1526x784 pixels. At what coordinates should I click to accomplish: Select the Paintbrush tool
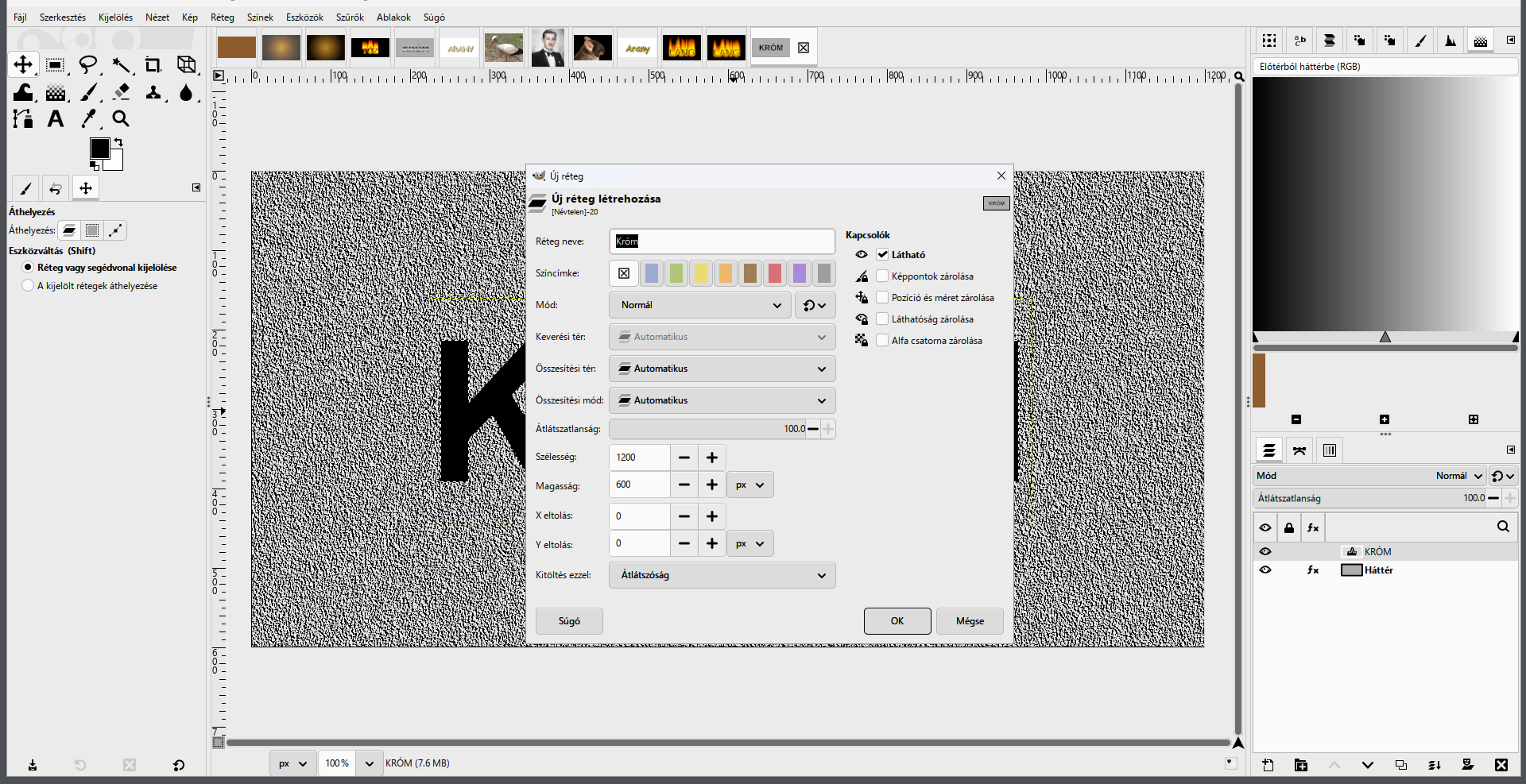(88, 92)
